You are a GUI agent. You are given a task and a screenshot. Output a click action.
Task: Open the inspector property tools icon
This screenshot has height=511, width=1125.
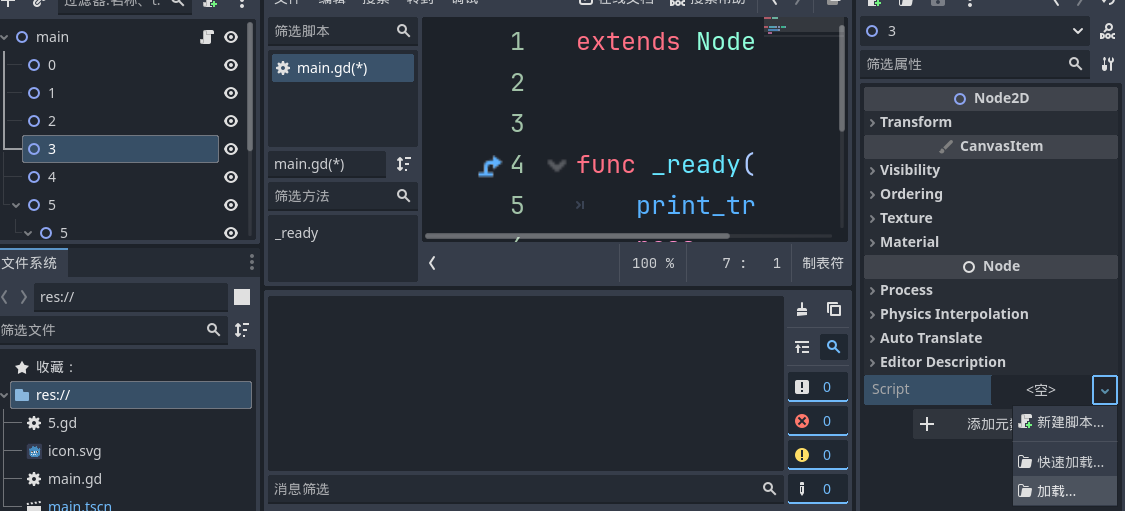pyautogui.click(x=1107, y=64)
